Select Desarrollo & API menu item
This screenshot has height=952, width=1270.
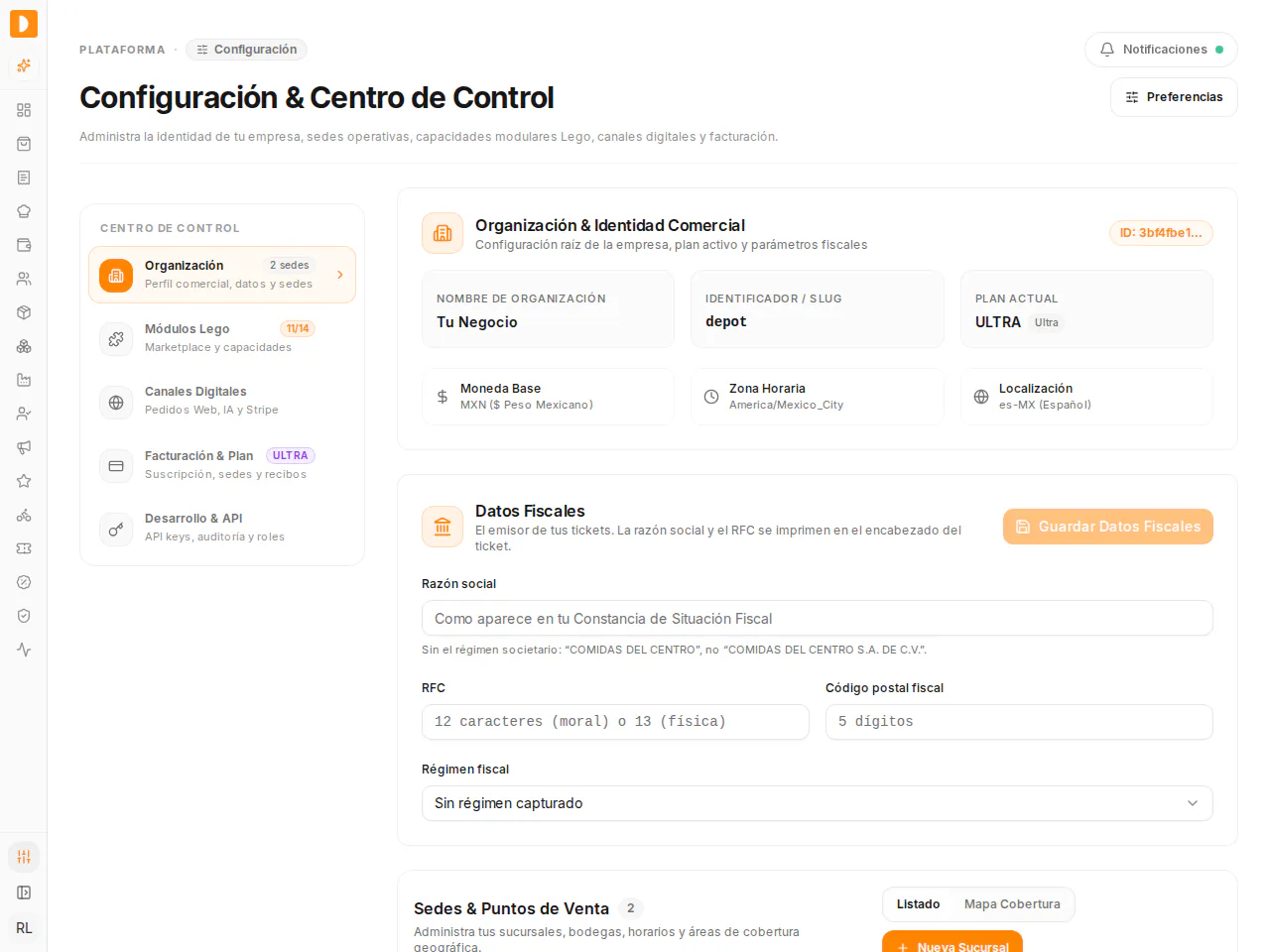[222, 529]
